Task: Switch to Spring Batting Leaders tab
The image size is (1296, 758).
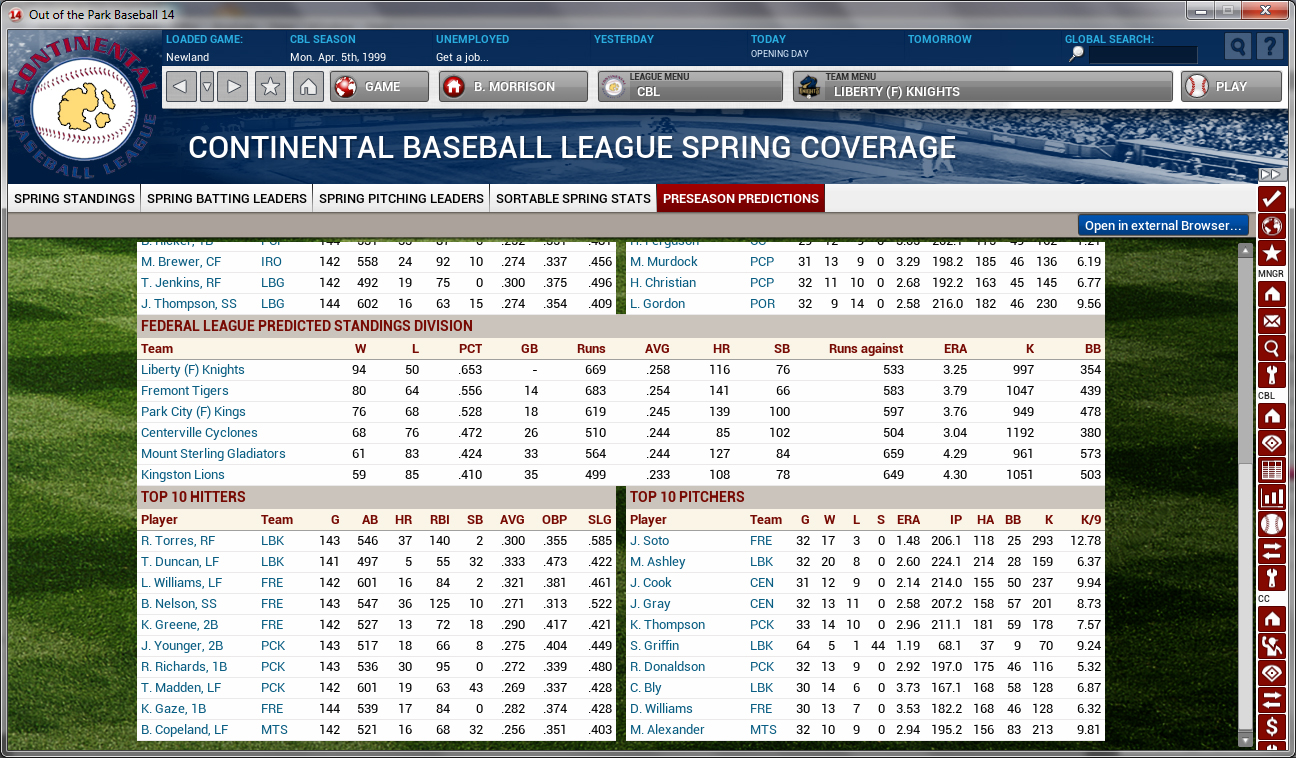Action: coord(227,198)
